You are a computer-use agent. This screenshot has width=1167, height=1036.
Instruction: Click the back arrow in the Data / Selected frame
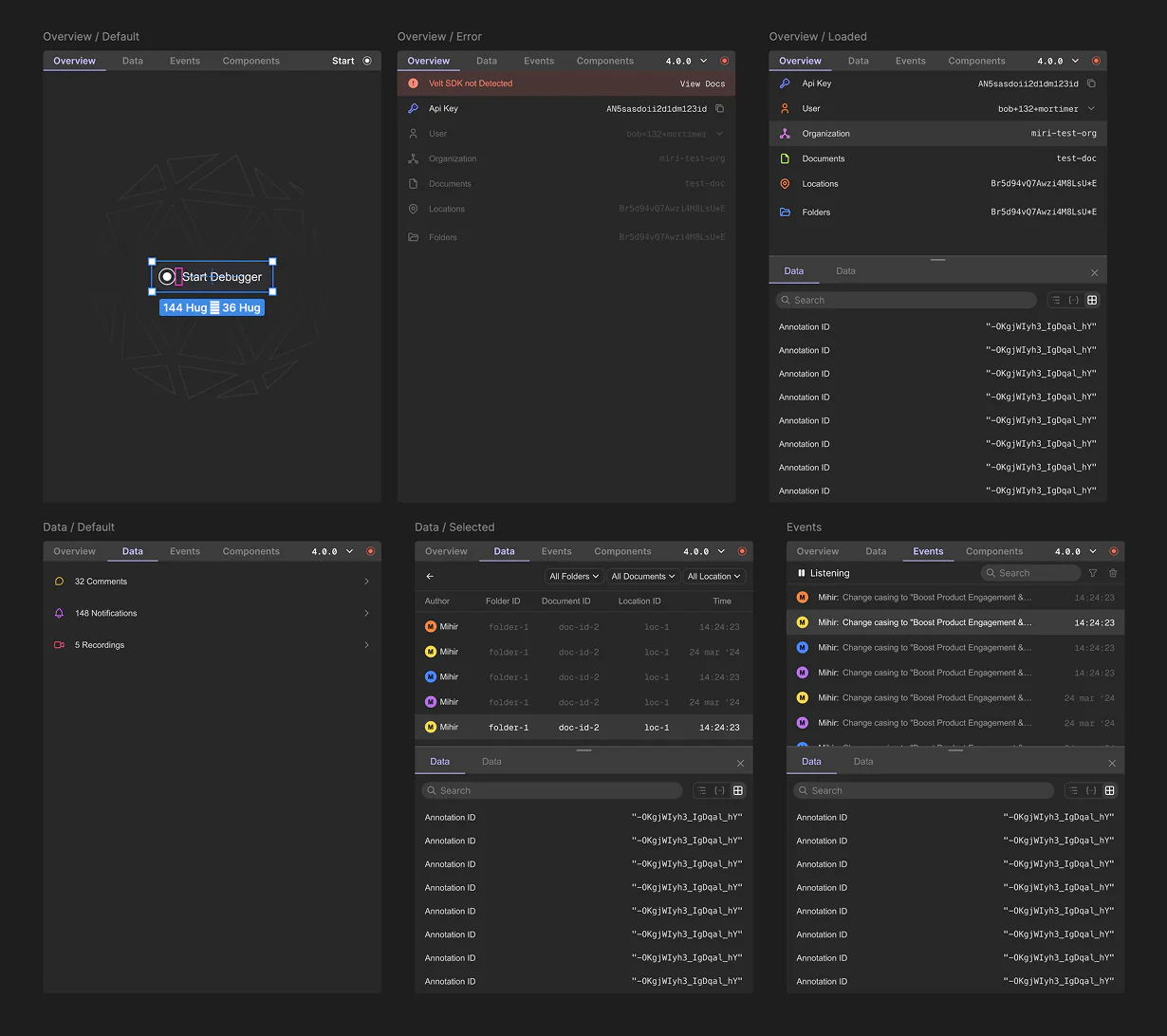pyautogui.click(x=430, y=576)
